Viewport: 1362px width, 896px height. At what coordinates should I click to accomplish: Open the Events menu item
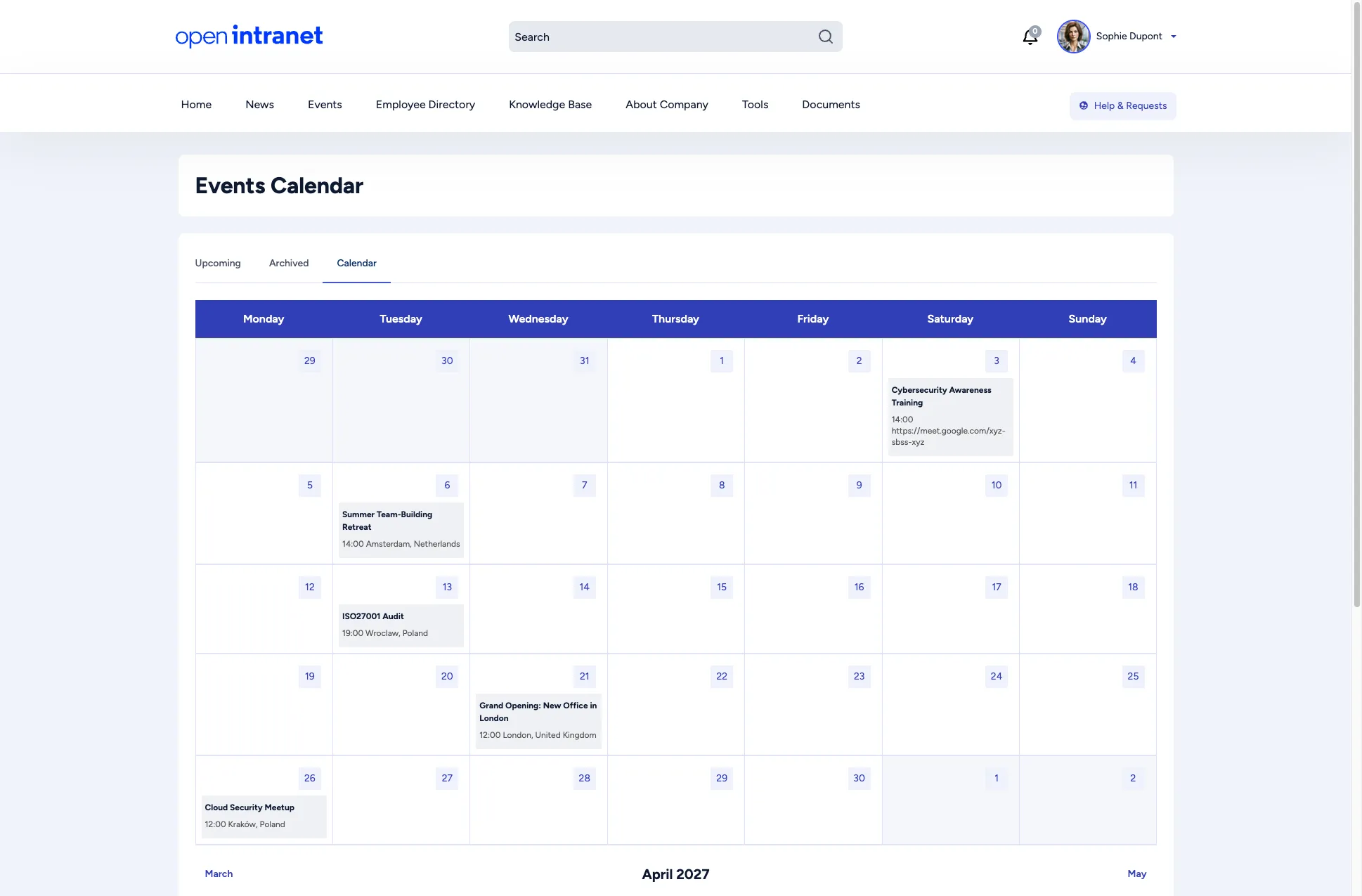pyautogui.click(x=325, y=105)
